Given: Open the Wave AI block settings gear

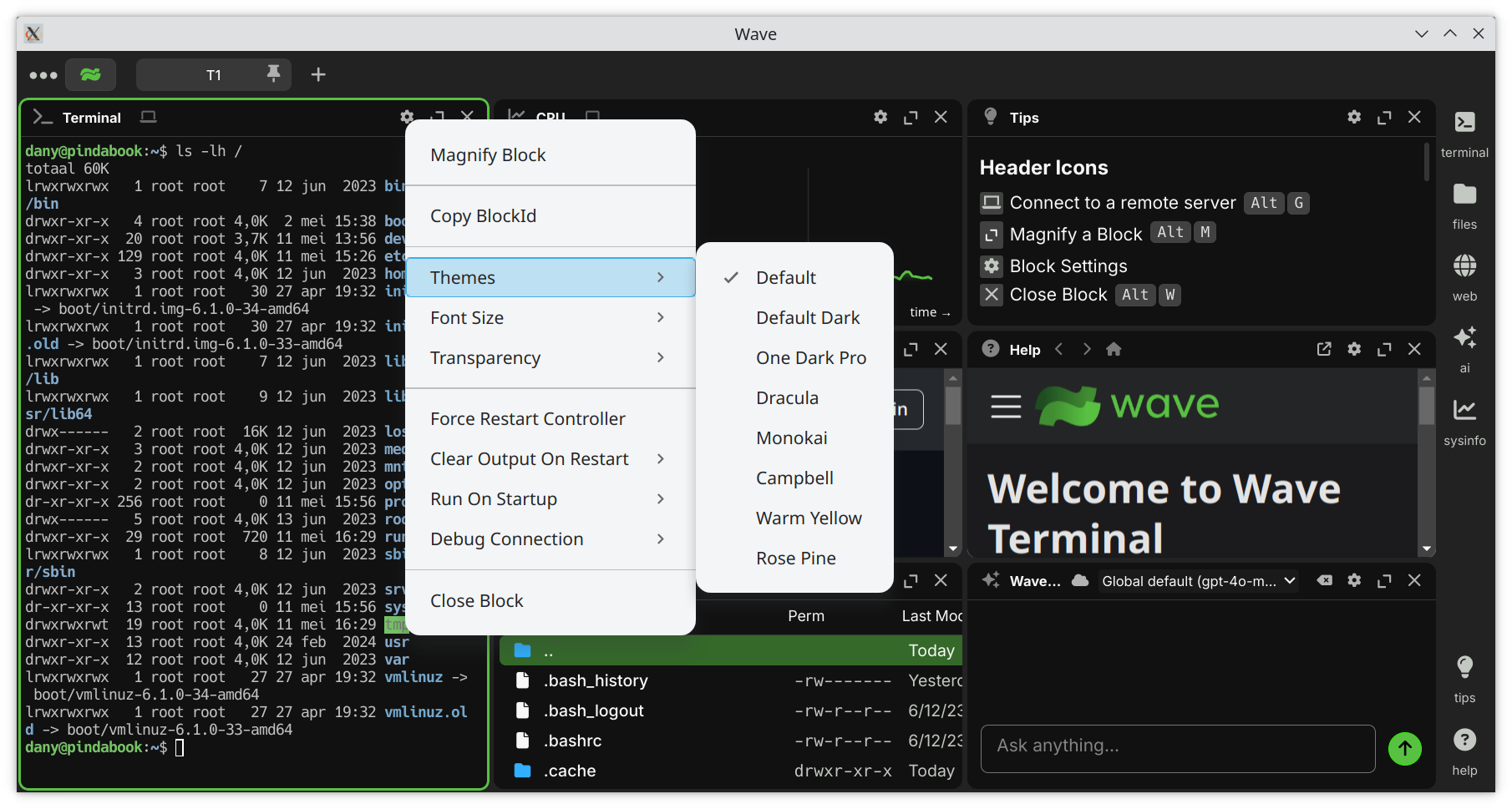Looking at the screenshot, I should 1354,580.
